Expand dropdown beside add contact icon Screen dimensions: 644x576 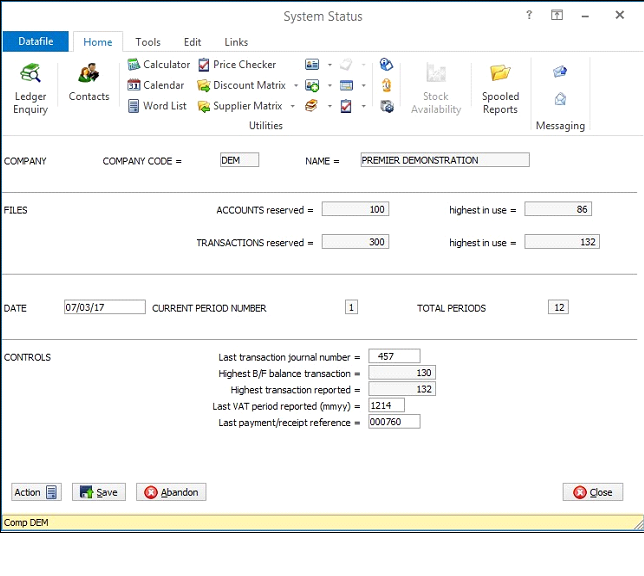(x=329, y=85)
